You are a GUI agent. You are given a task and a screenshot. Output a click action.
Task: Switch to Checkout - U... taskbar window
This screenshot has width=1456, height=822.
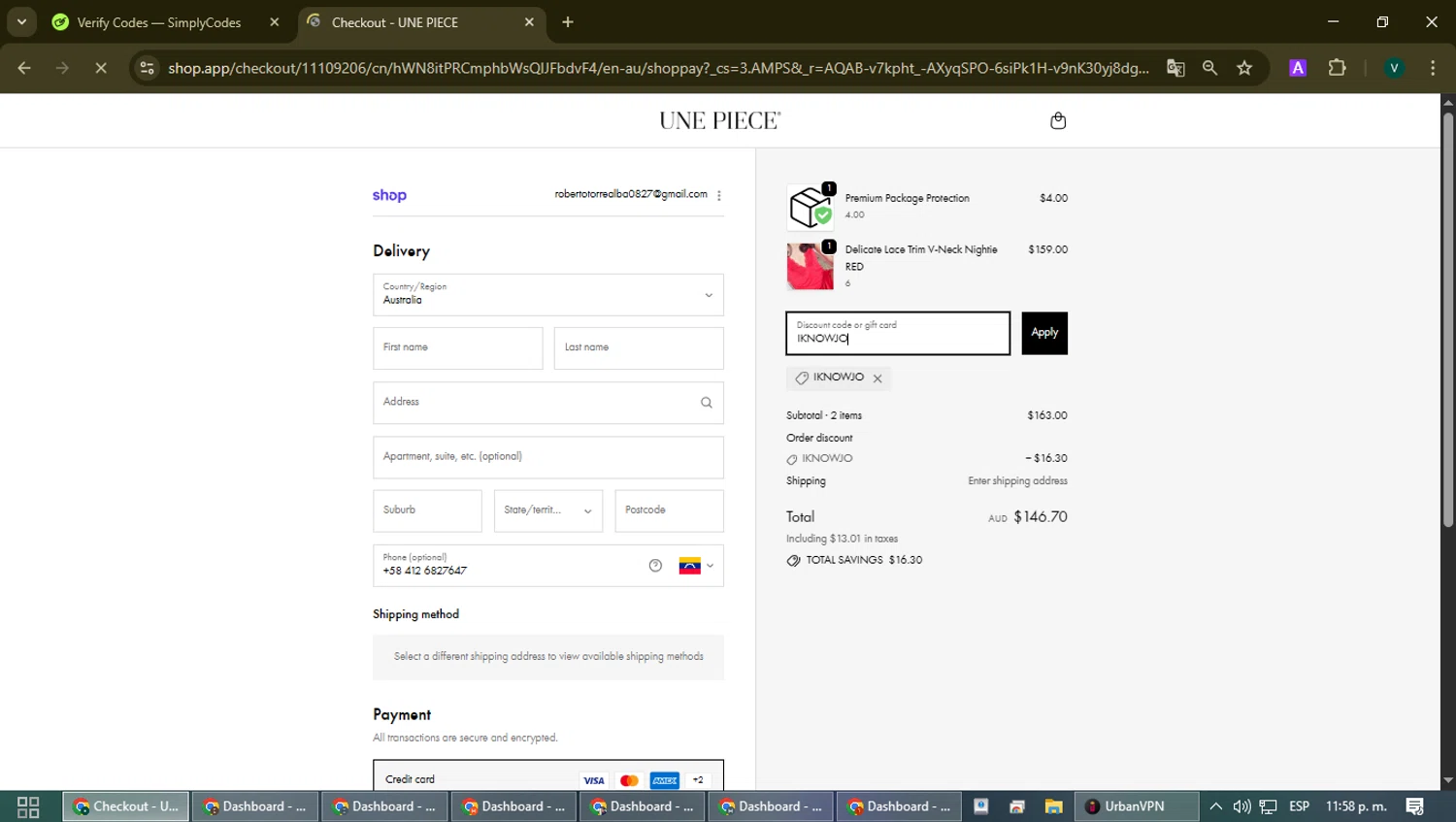tap(126, 806)
